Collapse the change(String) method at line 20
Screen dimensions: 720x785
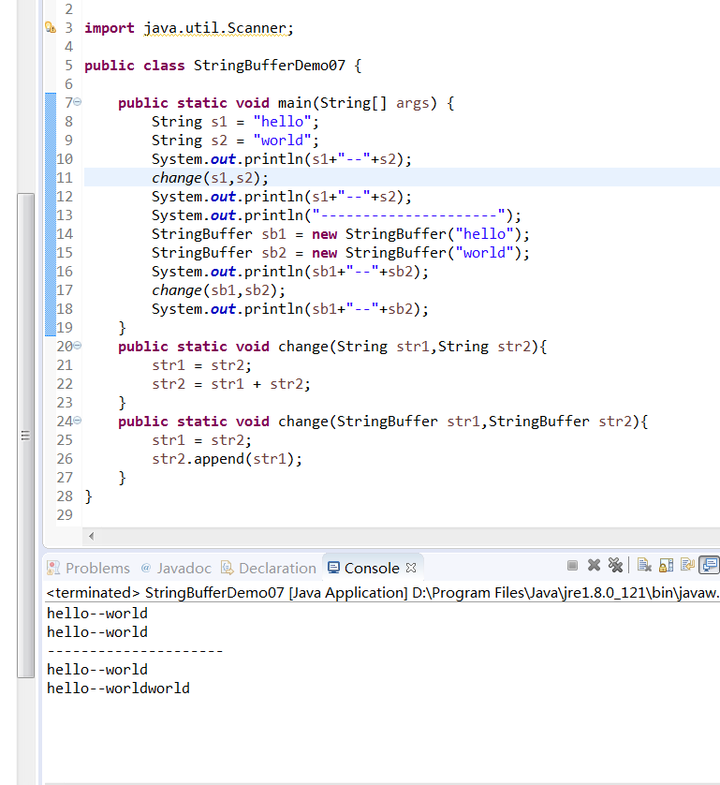click(x=77, y=345)
